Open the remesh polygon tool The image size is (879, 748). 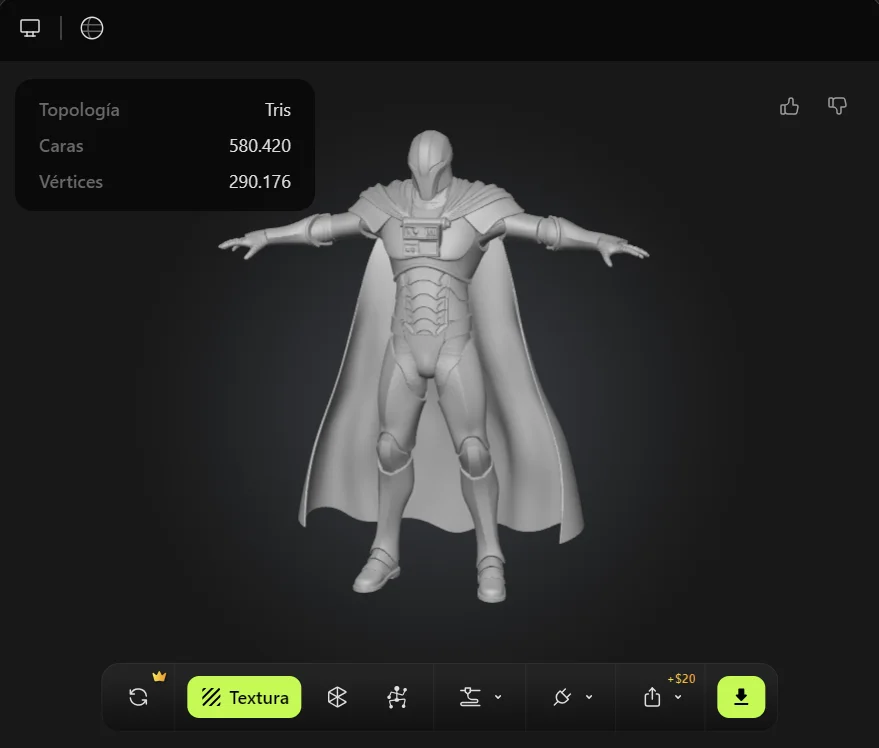tap(337, 697)
